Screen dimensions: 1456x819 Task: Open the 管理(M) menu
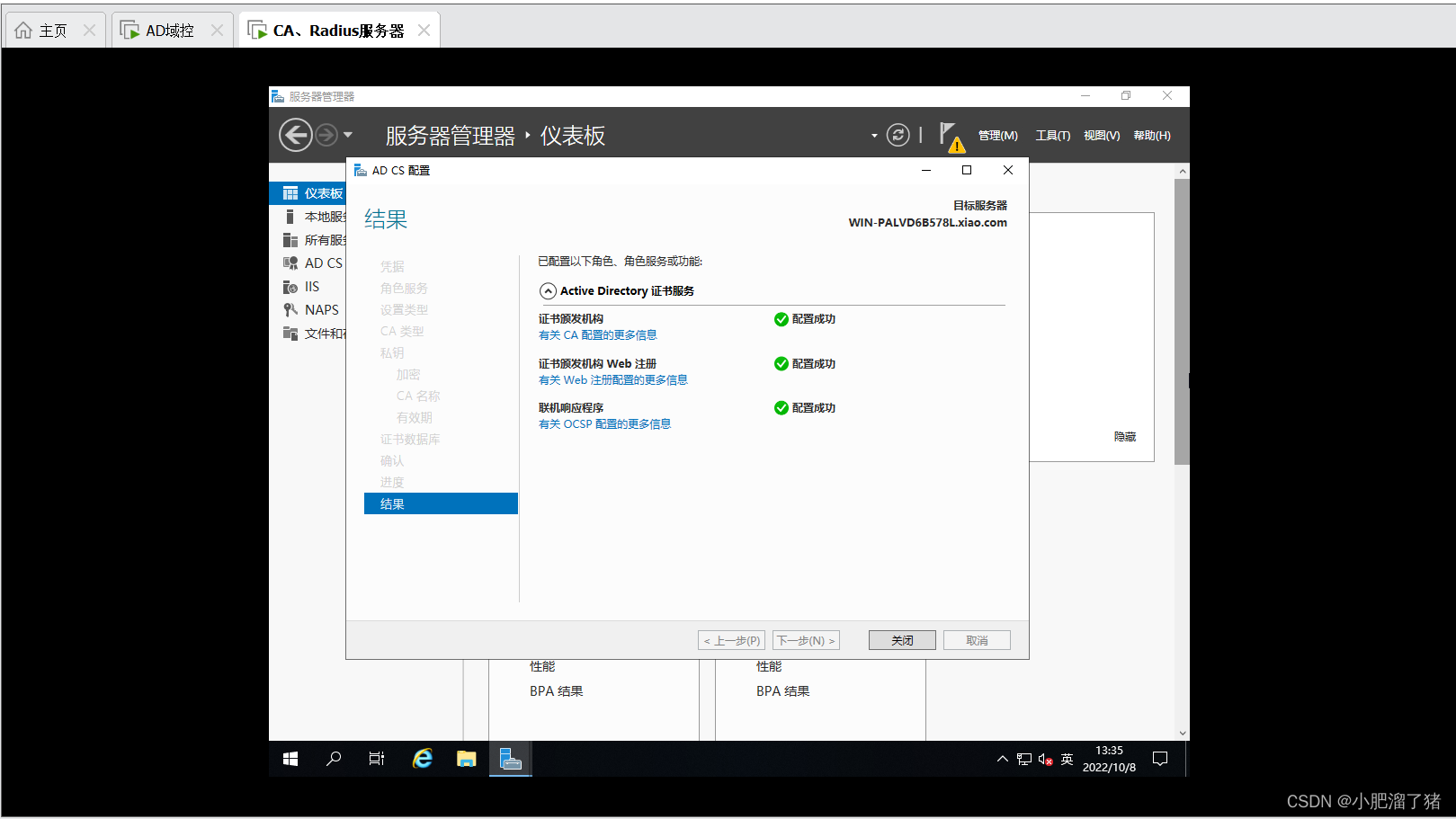coord(998,135)
